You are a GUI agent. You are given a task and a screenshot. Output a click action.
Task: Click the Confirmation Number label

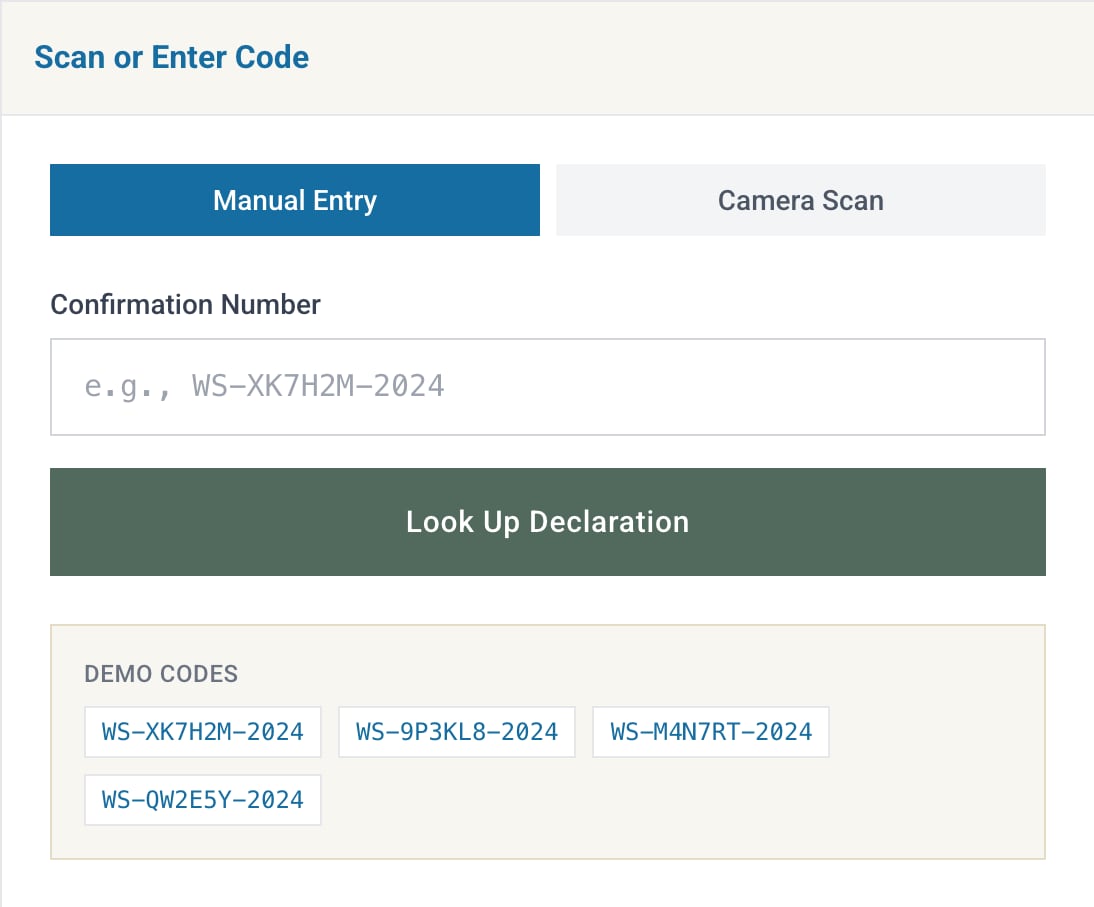pos(186,305)
